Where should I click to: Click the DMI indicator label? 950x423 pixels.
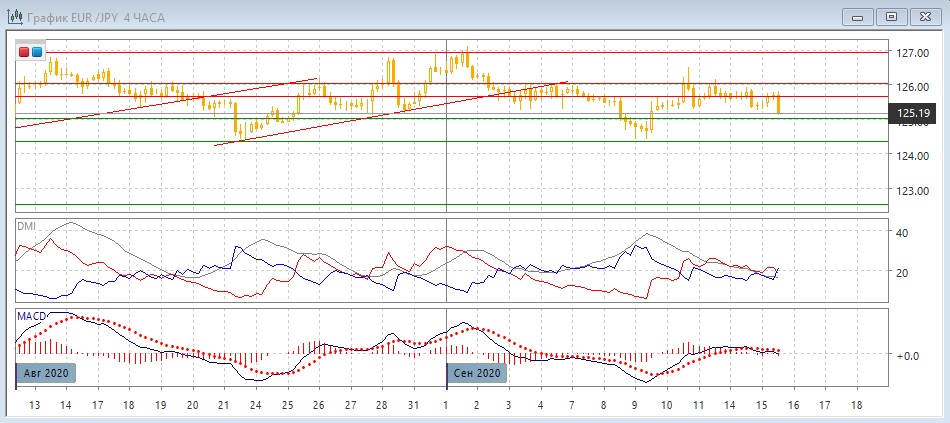point(26,227)
